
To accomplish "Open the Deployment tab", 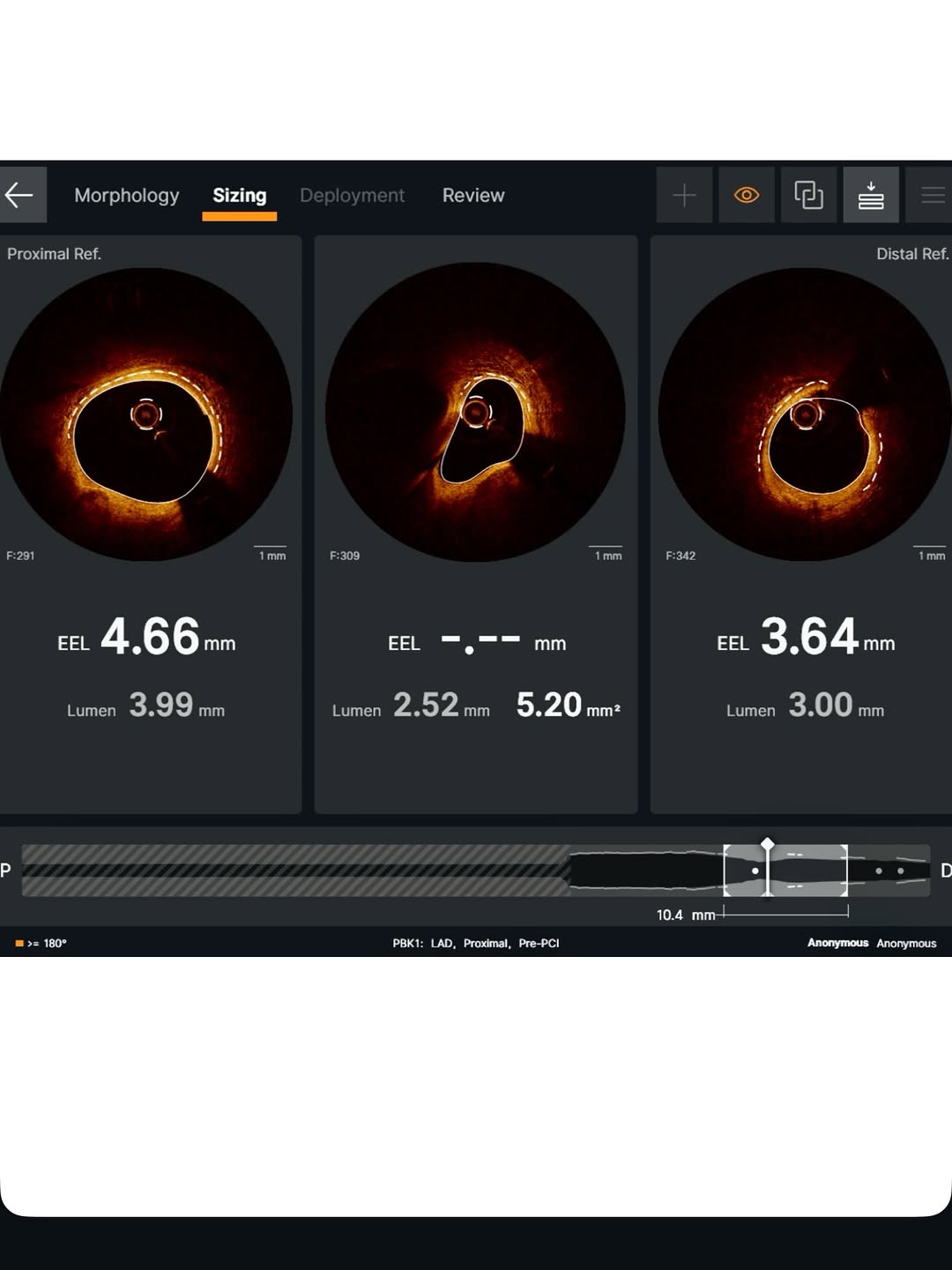I will (x=352, y=196).
